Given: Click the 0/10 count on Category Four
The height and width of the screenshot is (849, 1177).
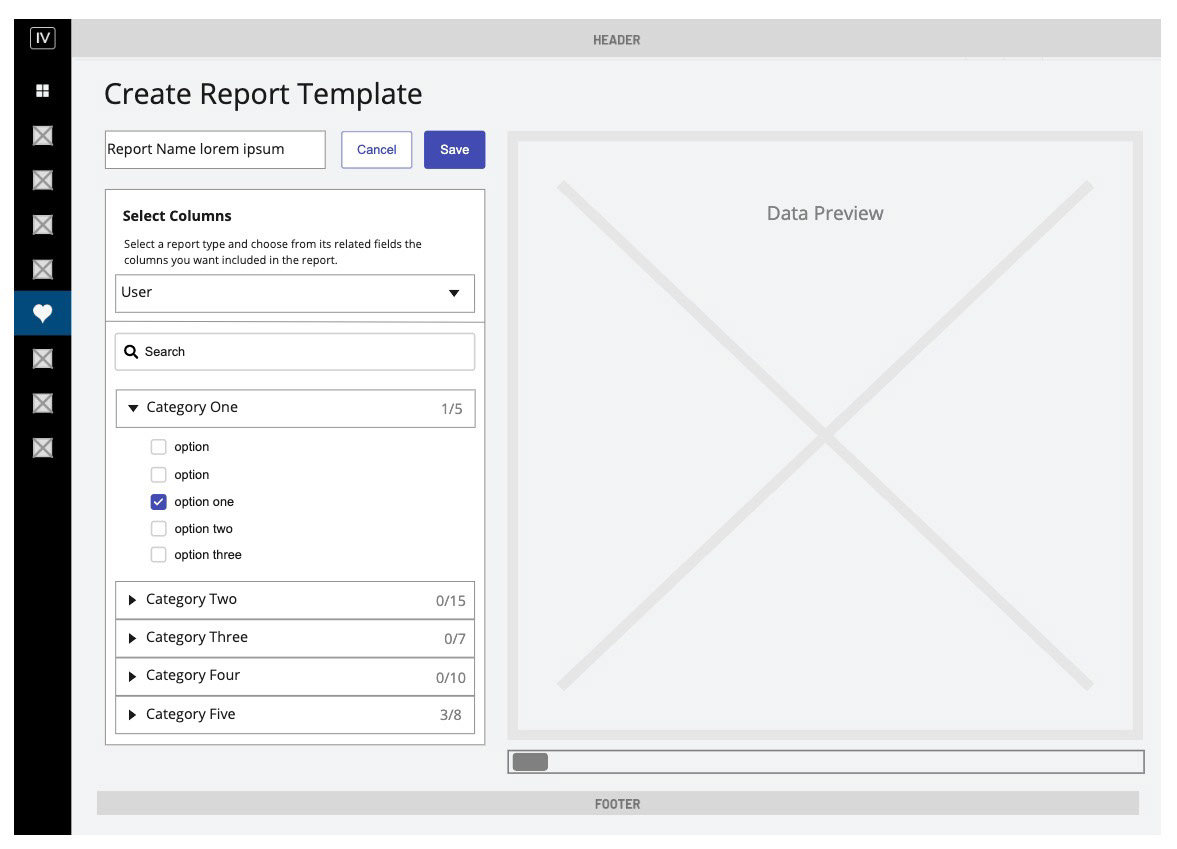Looking at the screenshot, I should point(450,678).
